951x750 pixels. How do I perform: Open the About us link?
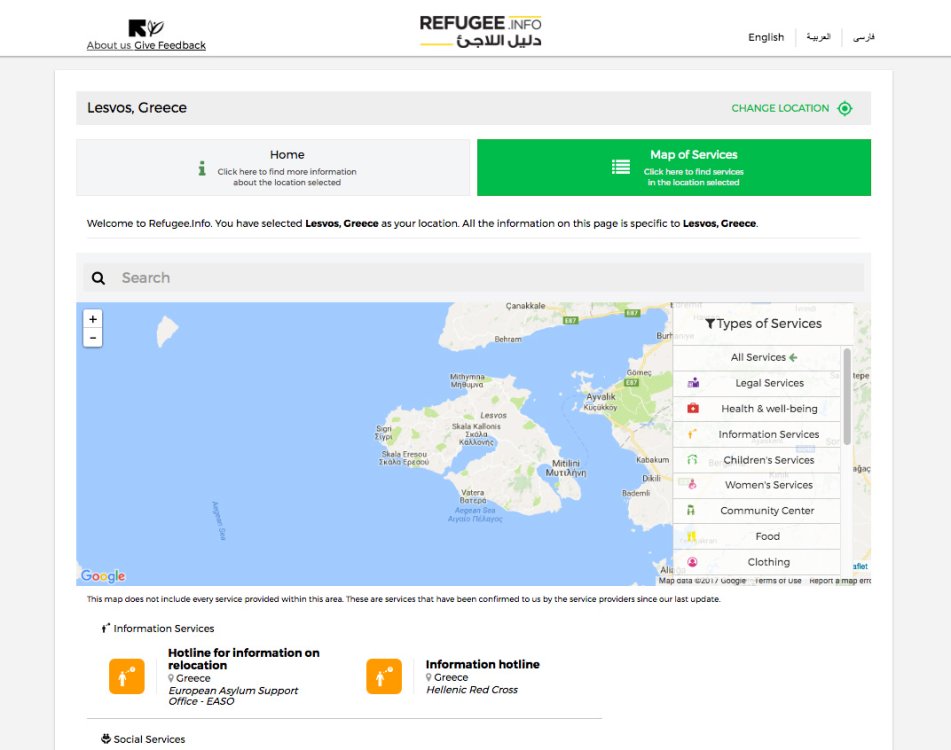pyautogui.click(x=109, y=45)
